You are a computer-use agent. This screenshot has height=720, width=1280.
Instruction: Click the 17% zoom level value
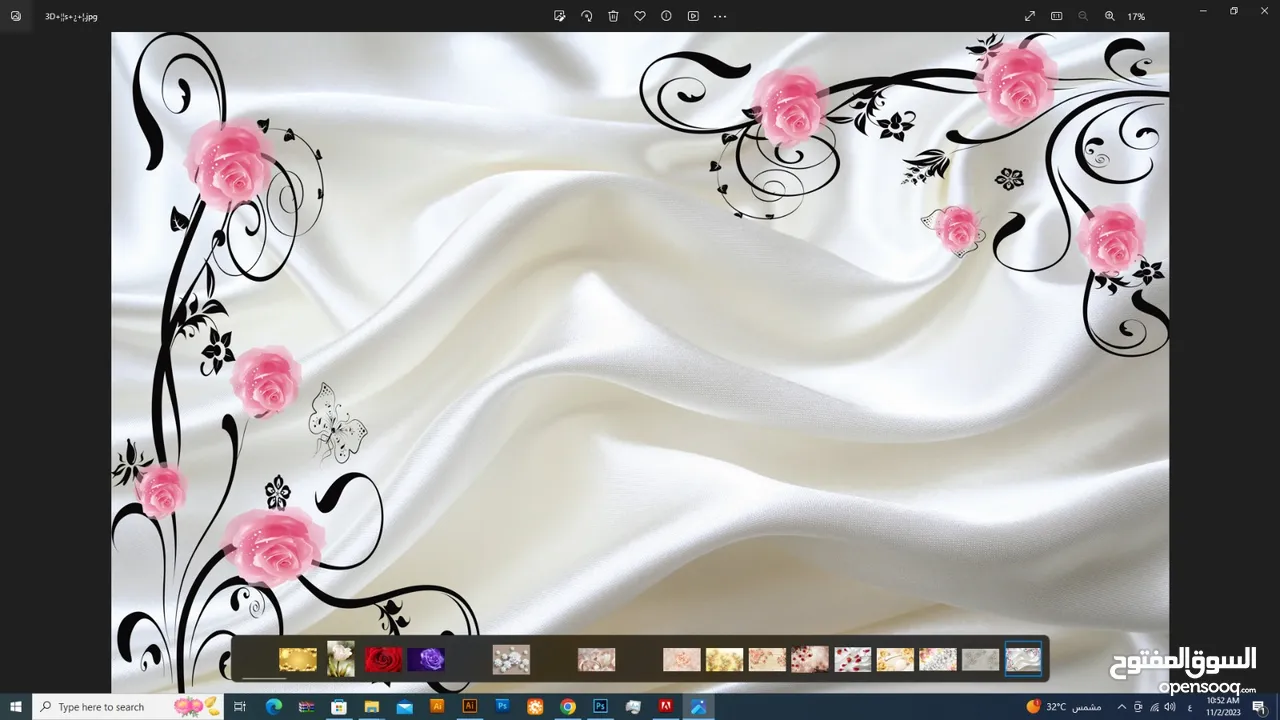point(1136,17)
